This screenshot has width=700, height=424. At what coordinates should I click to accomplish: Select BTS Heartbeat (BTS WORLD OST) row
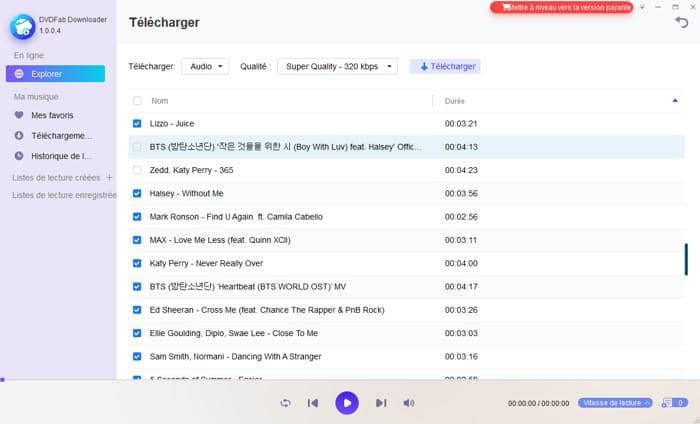coord(406,287)
